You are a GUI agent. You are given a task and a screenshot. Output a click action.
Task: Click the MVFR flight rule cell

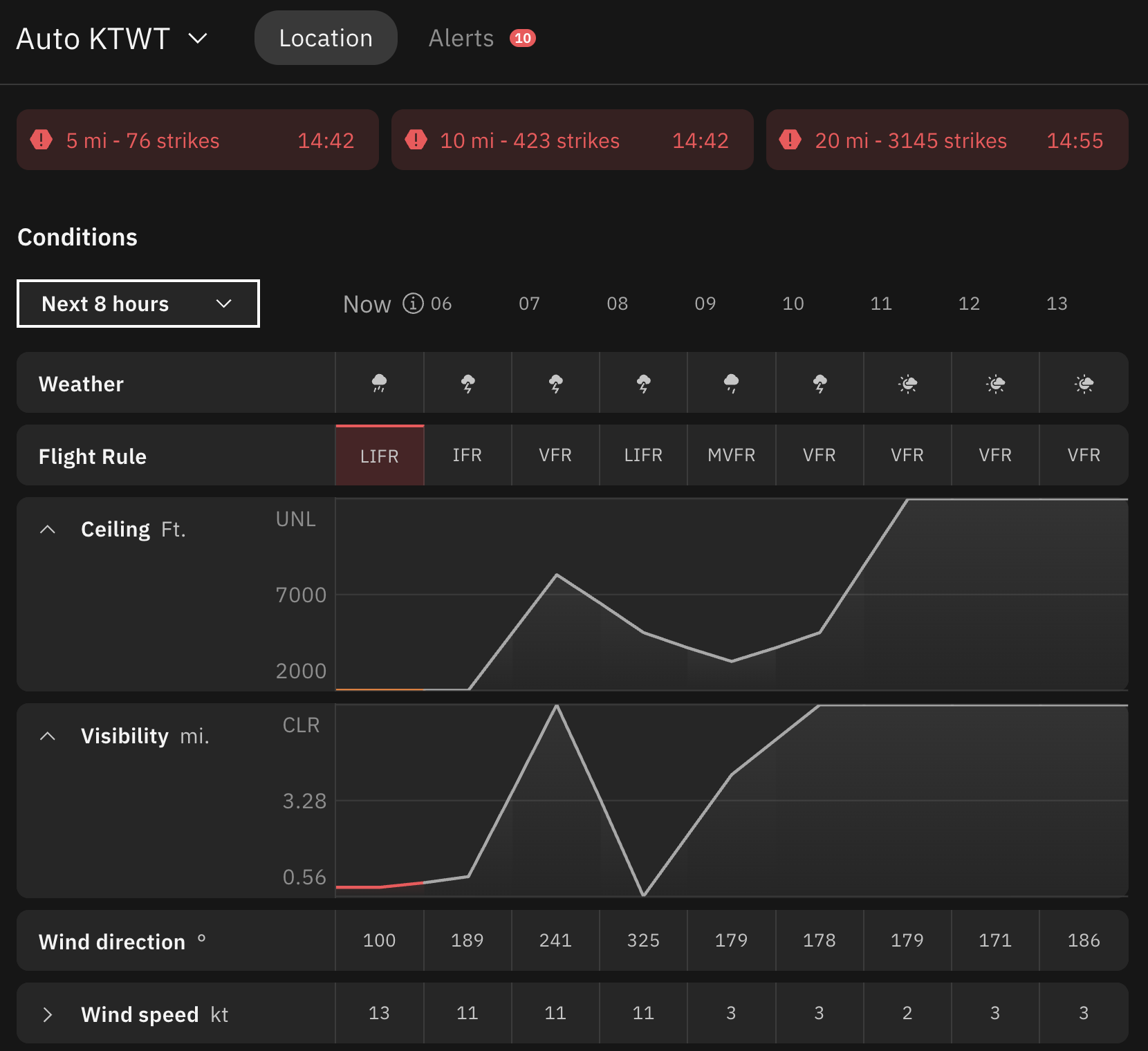point(732,455)
